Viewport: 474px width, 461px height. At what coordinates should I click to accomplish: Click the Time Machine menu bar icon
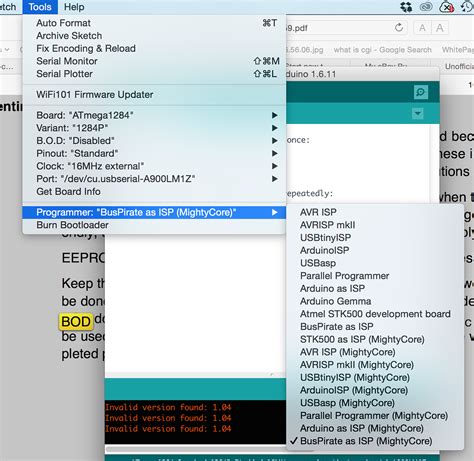pyautogui.click(x=467, y=7)
